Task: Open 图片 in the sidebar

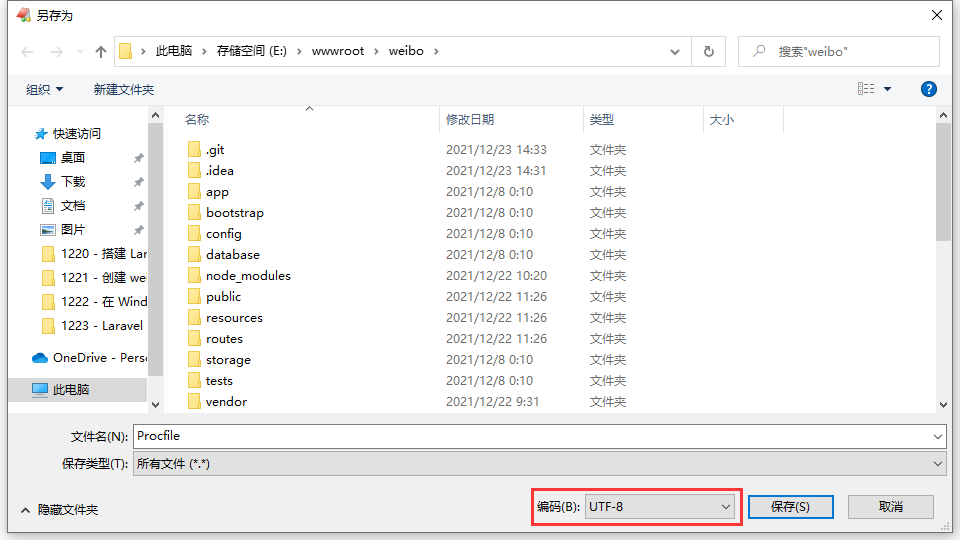Action: pos(63,230)
